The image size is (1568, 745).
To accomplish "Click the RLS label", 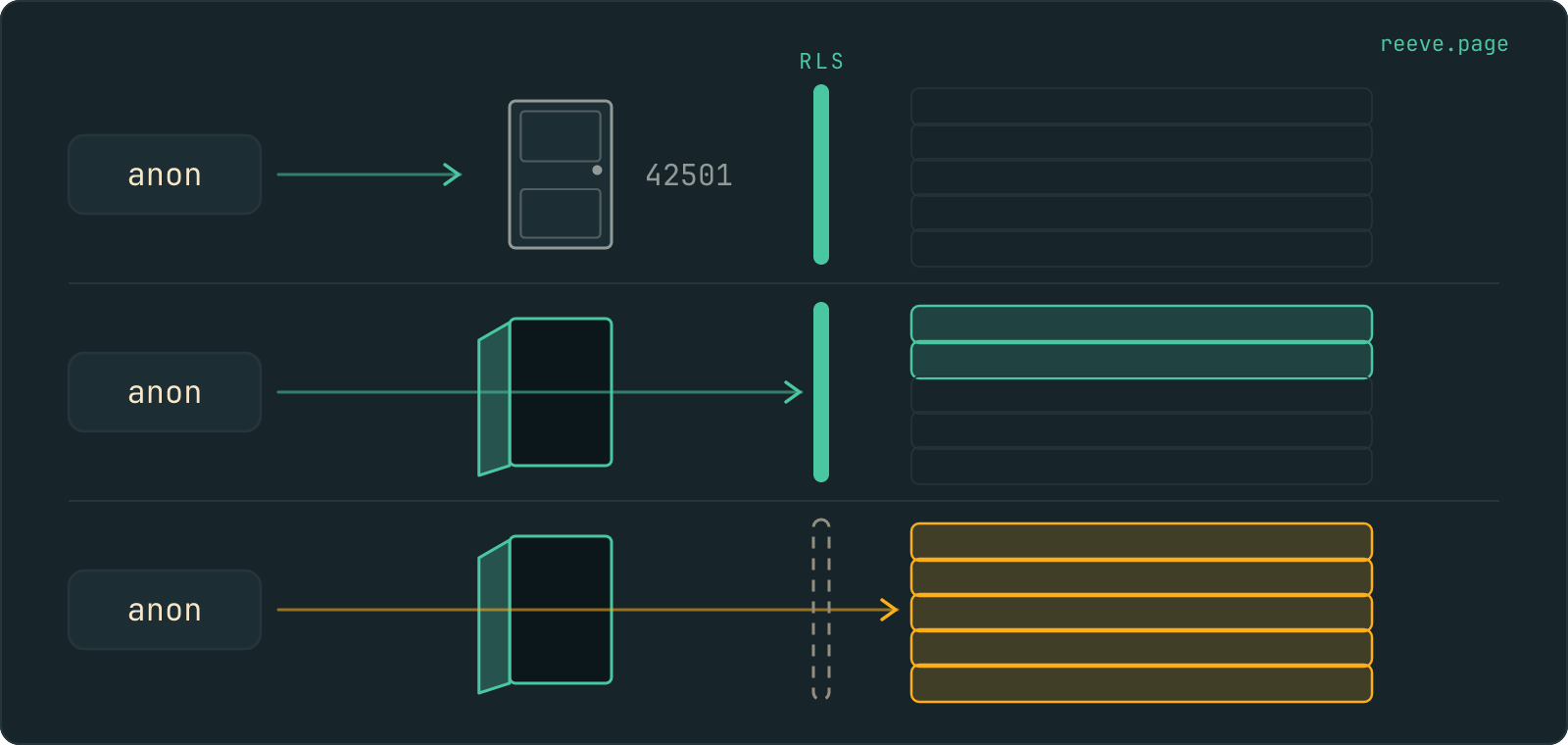I will pos(821,62).
